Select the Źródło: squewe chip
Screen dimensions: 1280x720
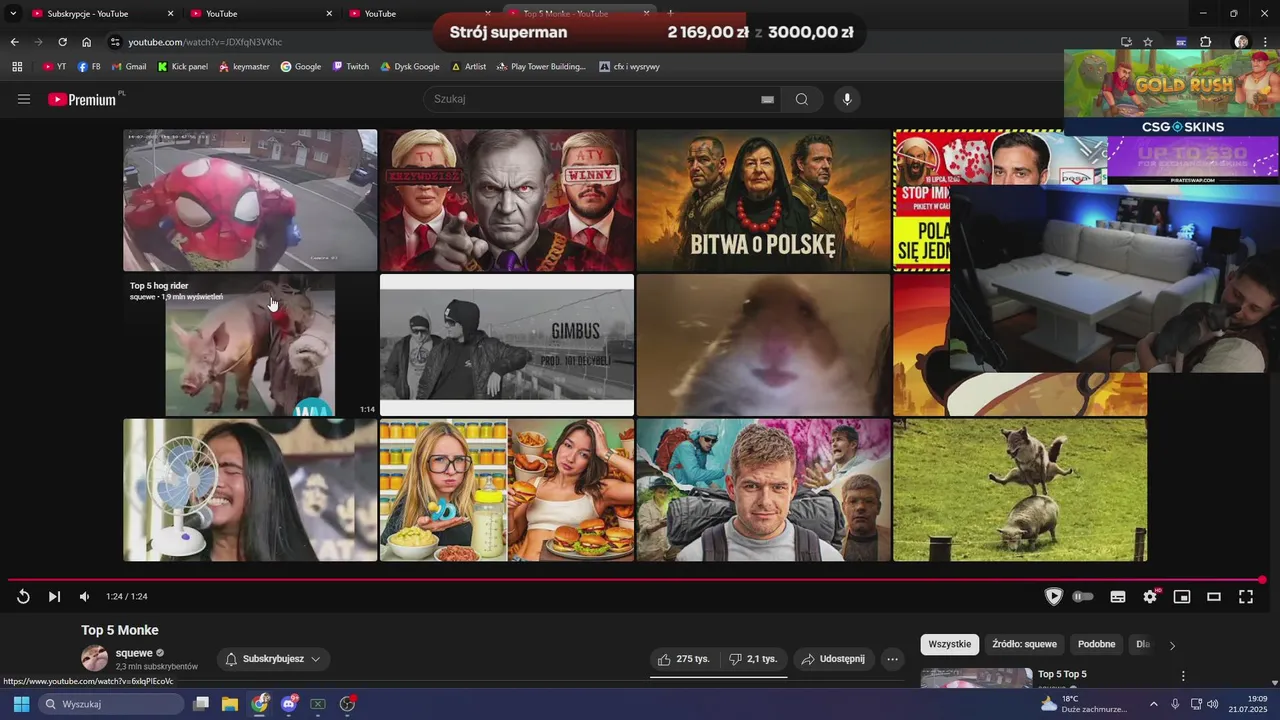(1024, 644)
